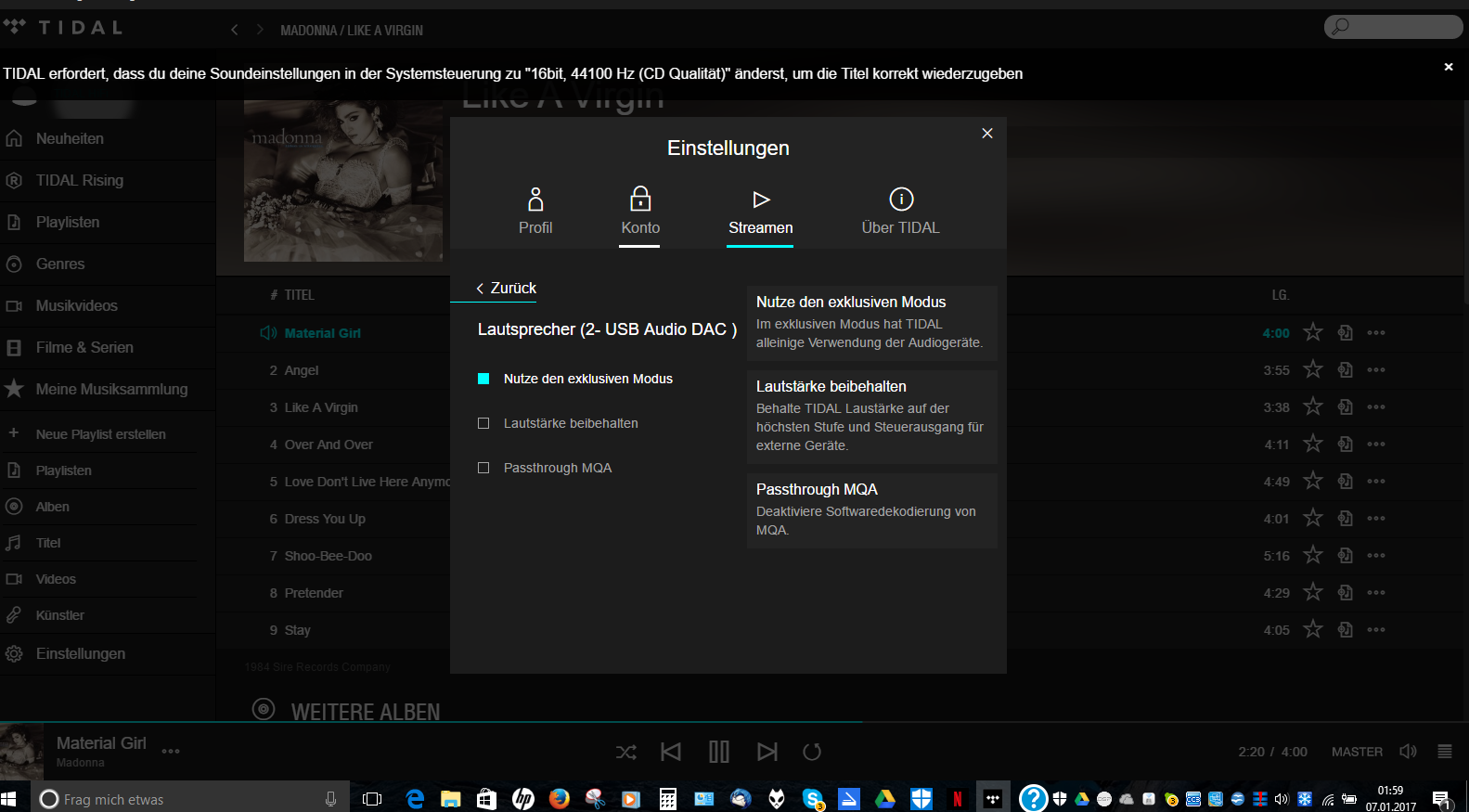This screenshot has height=812, width=1469.
Task: Pause the current track
Action: pos(719,752)
